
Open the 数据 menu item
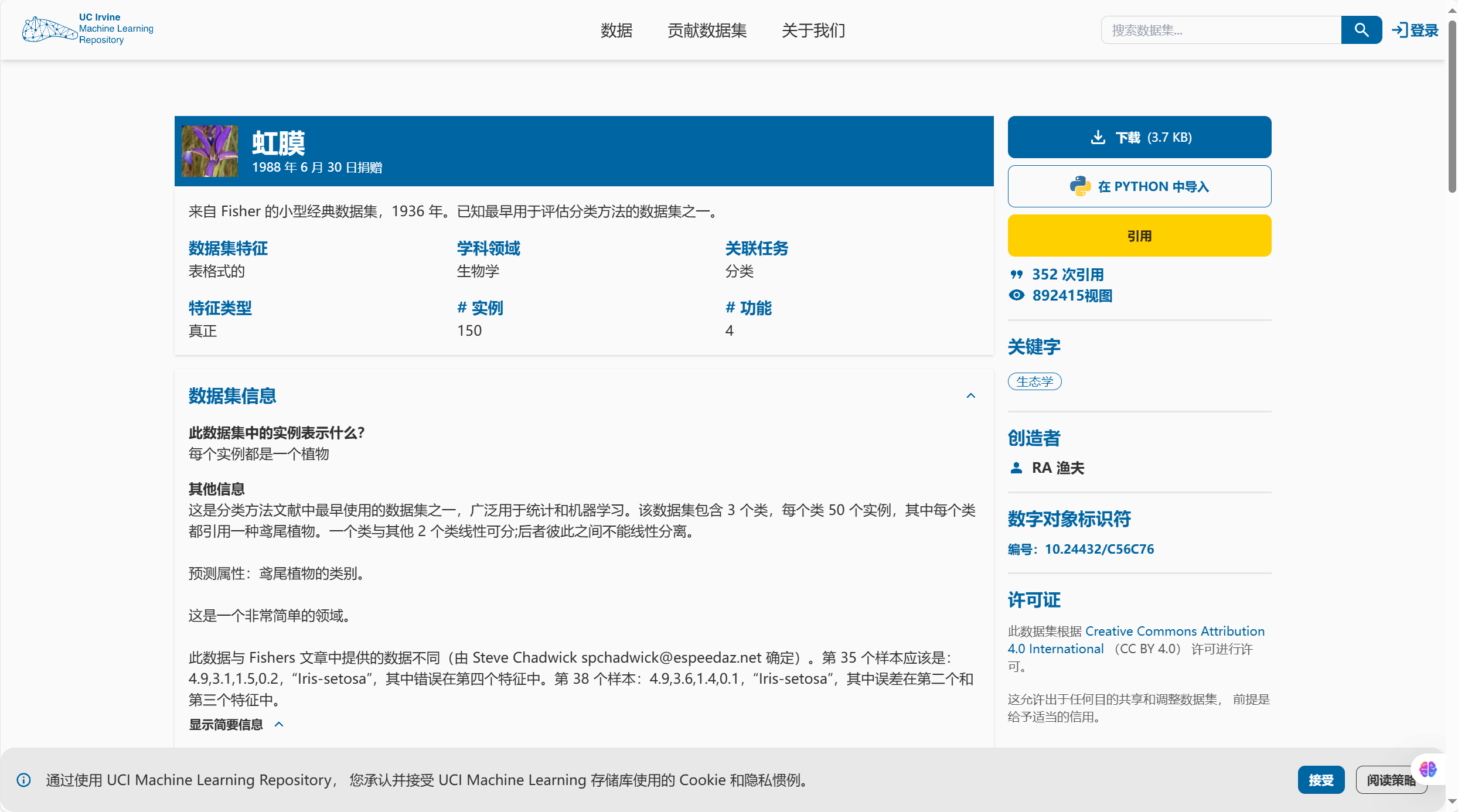point(616,30)
